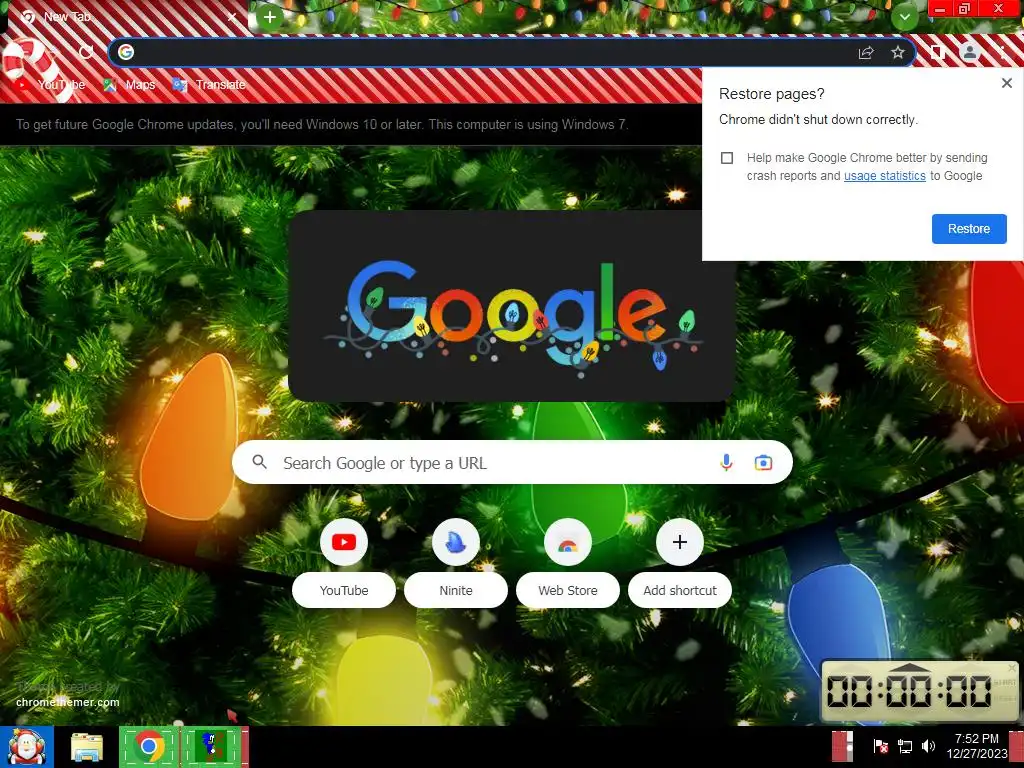1024x768 pixels.
Task: Click the Windows 10 update notice text
Action: (x=322, y=124)
